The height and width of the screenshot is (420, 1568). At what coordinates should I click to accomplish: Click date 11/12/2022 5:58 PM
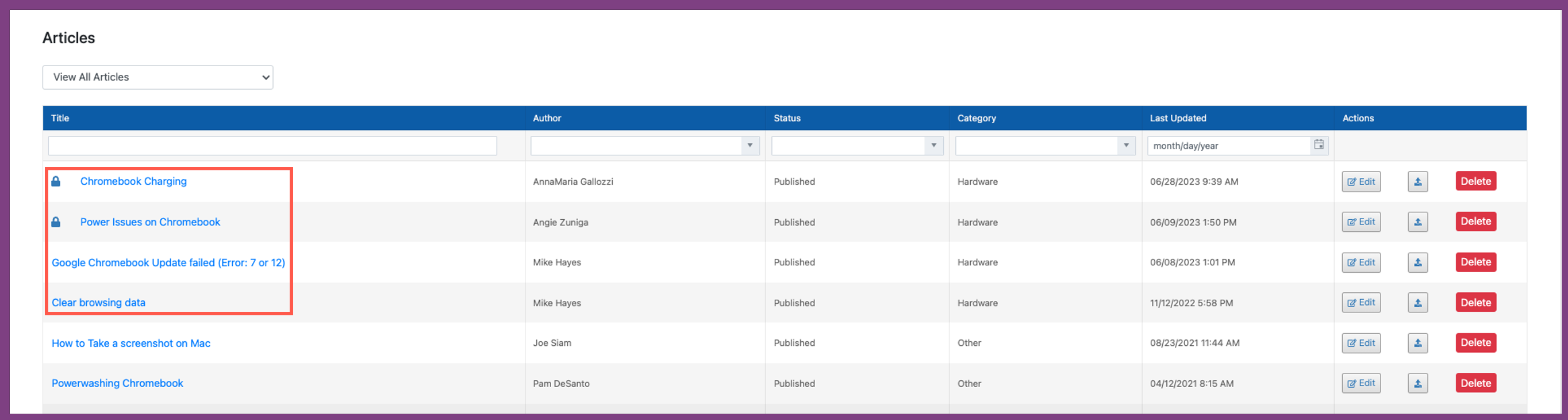1191,303
